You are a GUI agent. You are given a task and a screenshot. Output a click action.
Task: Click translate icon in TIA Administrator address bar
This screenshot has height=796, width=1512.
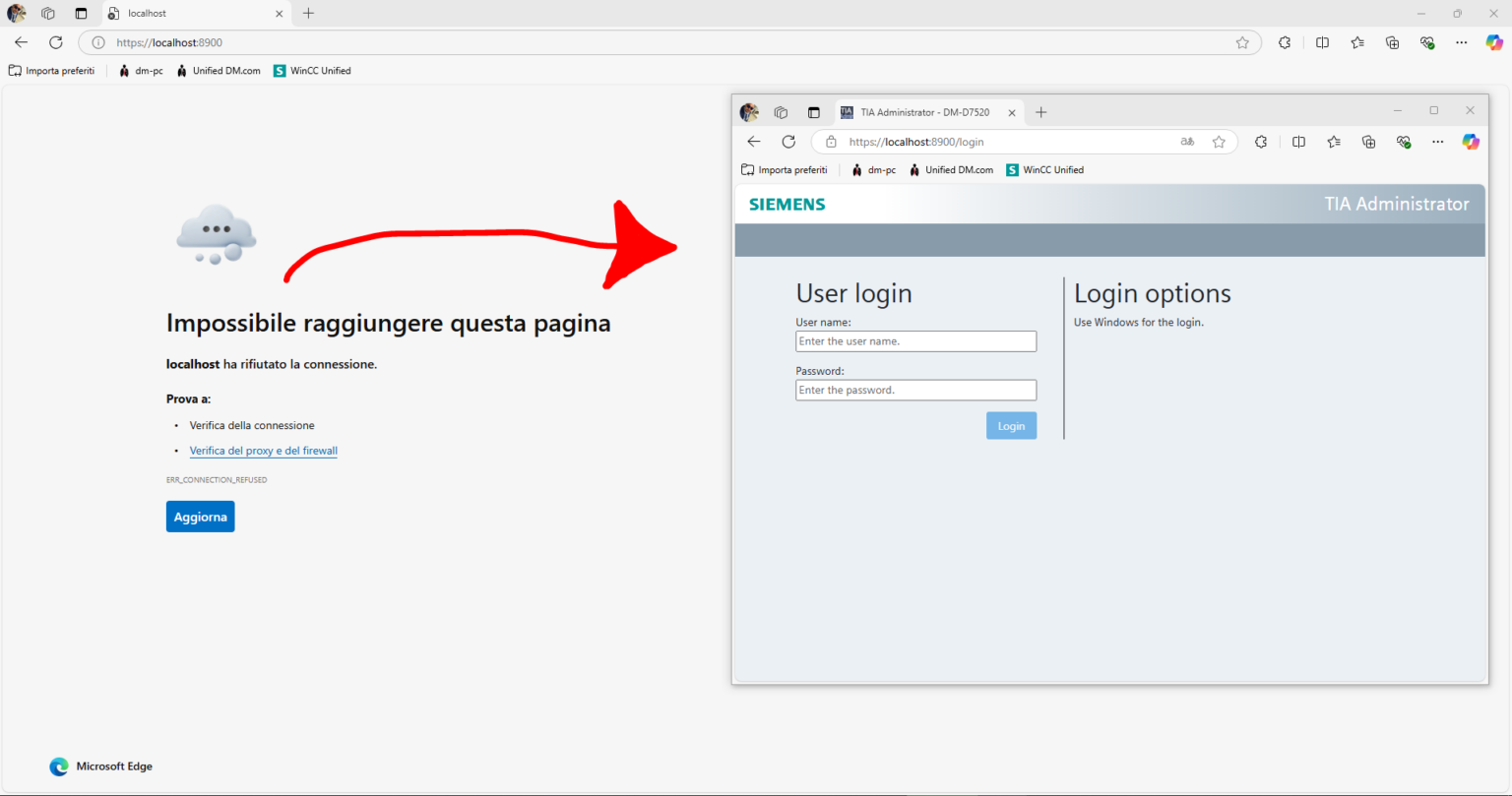click(1188, 142)
